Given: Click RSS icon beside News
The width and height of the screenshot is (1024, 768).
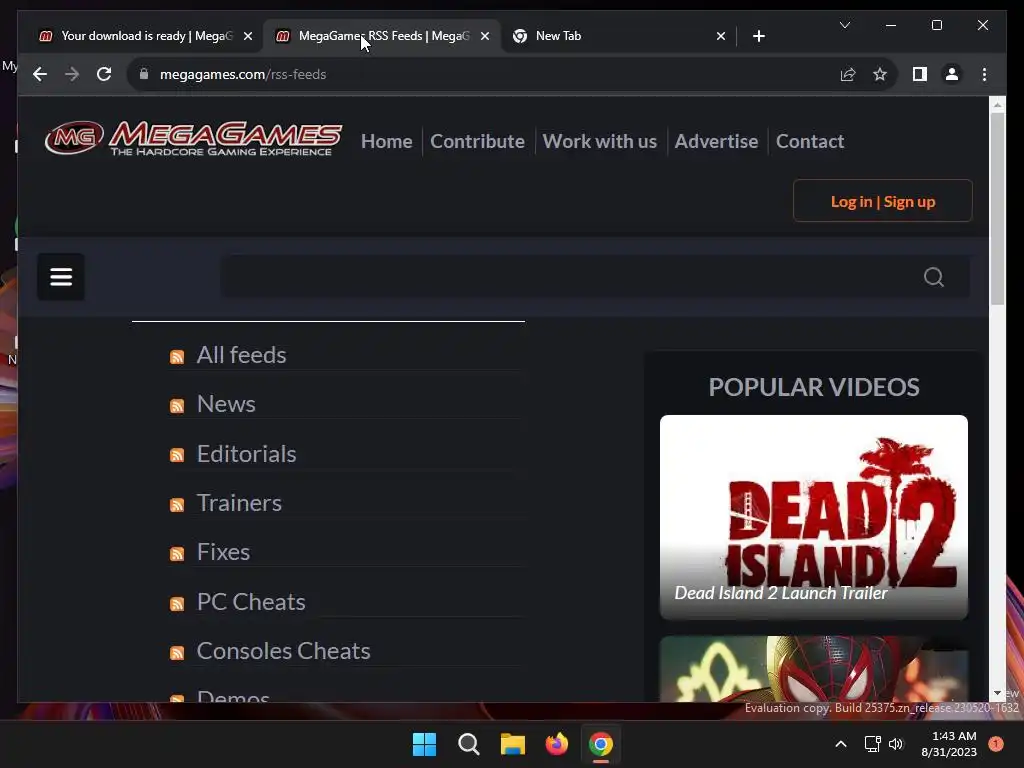Looking at the screenshot, I should click(177, 406).
